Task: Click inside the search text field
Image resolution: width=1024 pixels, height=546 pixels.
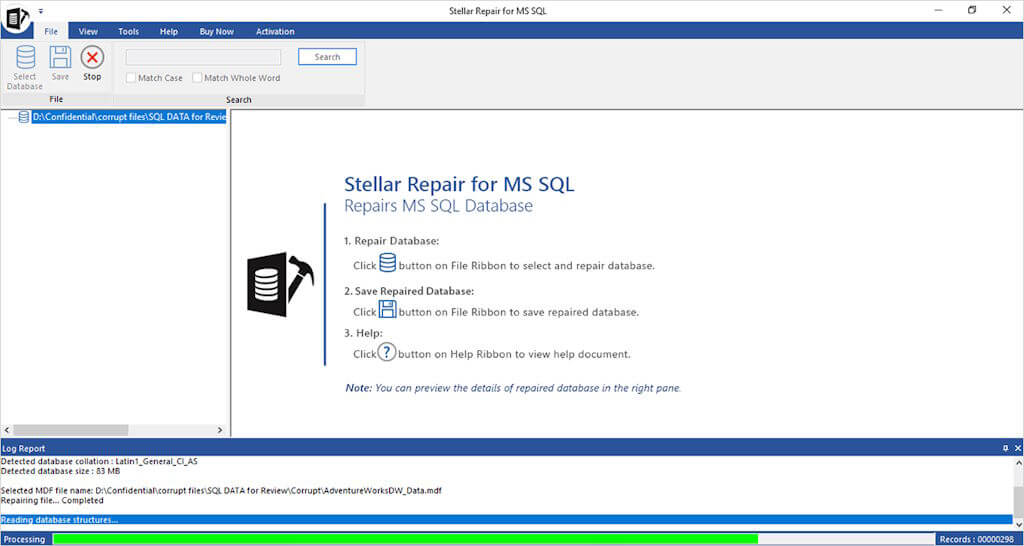Action: point(203,57)
